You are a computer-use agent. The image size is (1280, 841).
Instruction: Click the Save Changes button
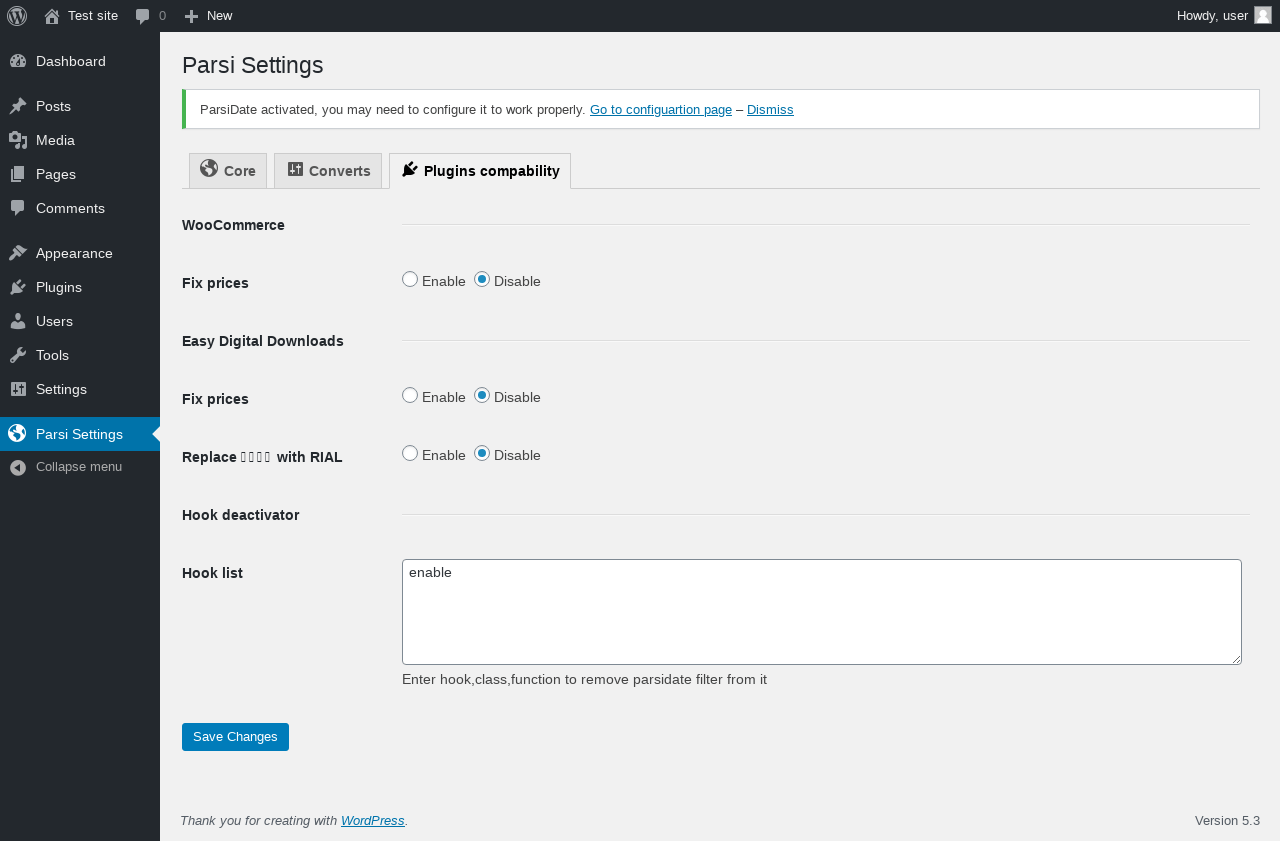pyautogui.click(x=235, y=737)
